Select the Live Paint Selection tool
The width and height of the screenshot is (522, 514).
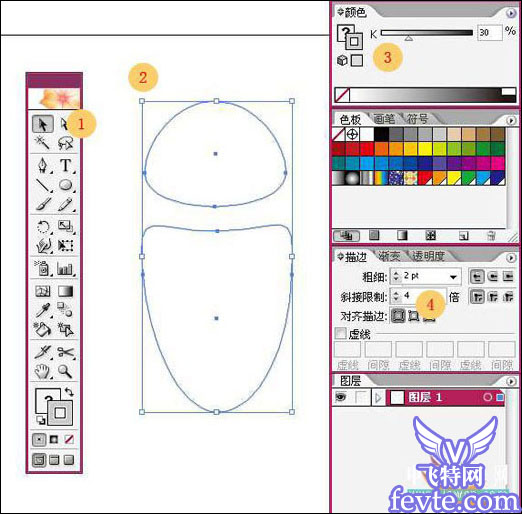[65, 329]
